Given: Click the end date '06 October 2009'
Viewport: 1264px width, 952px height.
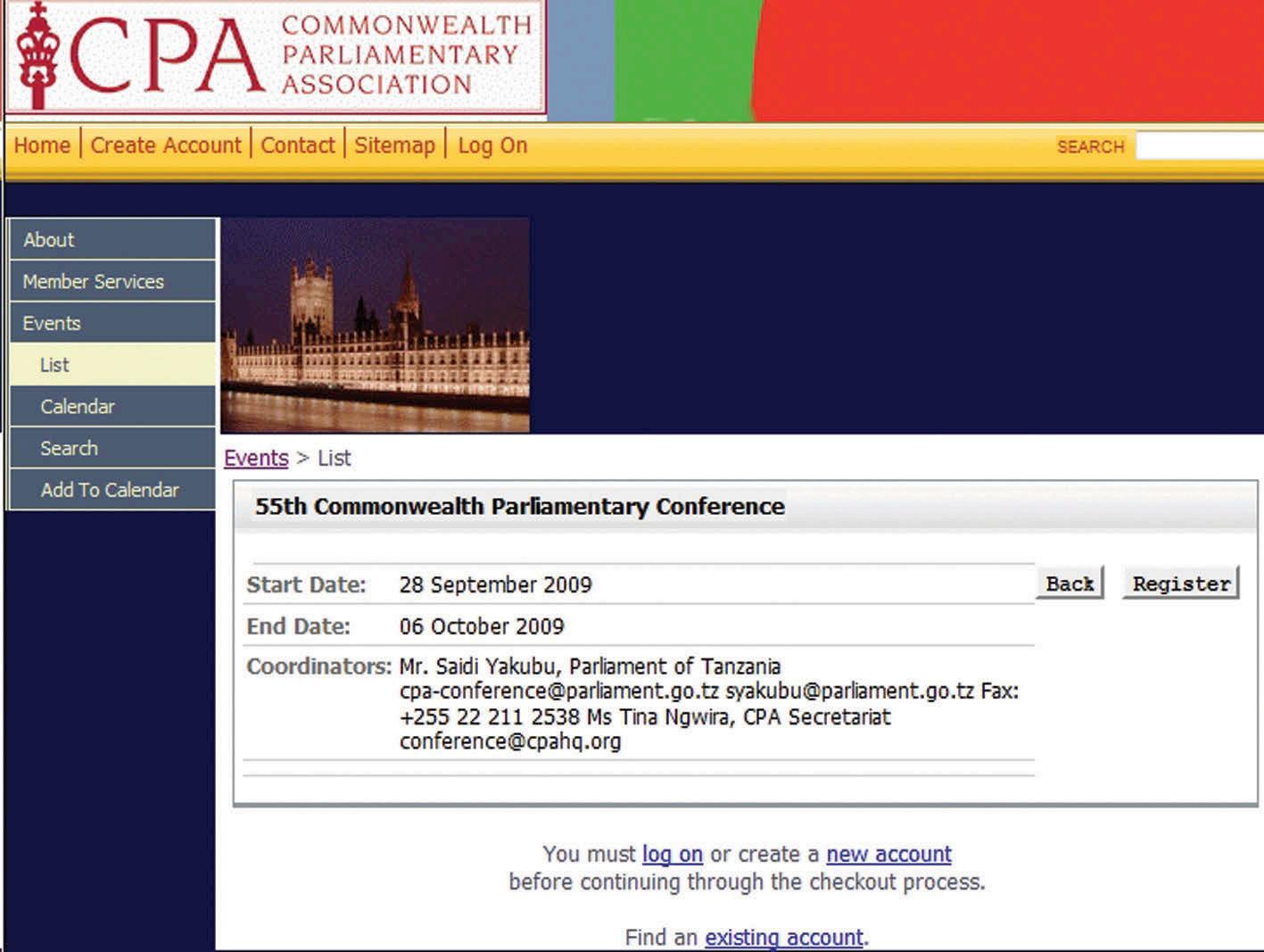Looking at the screenshot, I should point(482,626).
